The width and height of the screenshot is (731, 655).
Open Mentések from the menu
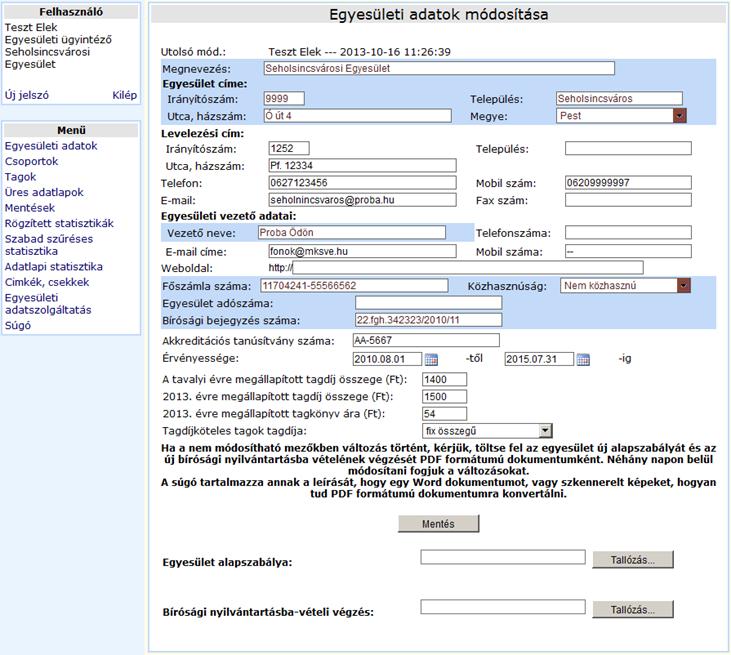29,207
